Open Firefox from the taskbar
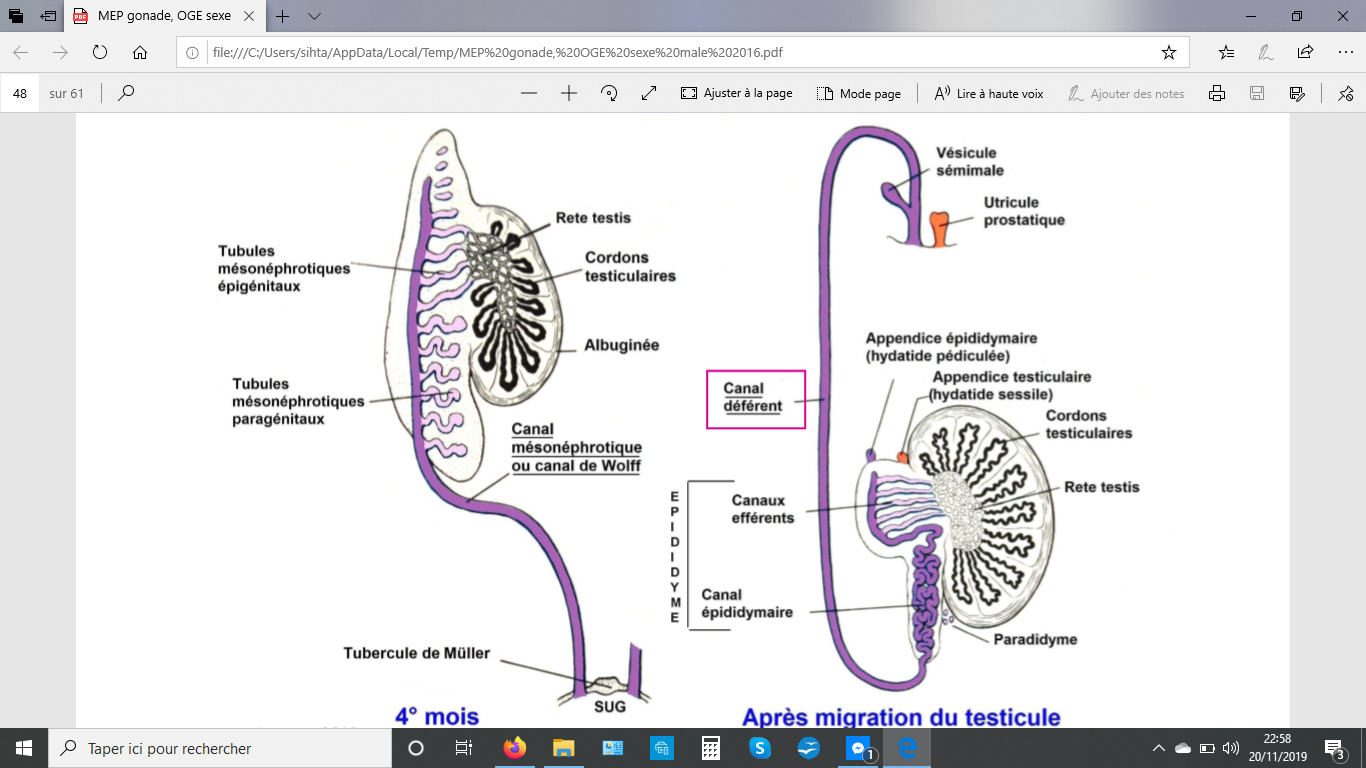This screenshot has width=1366, height=768. [x=514, y=748]
